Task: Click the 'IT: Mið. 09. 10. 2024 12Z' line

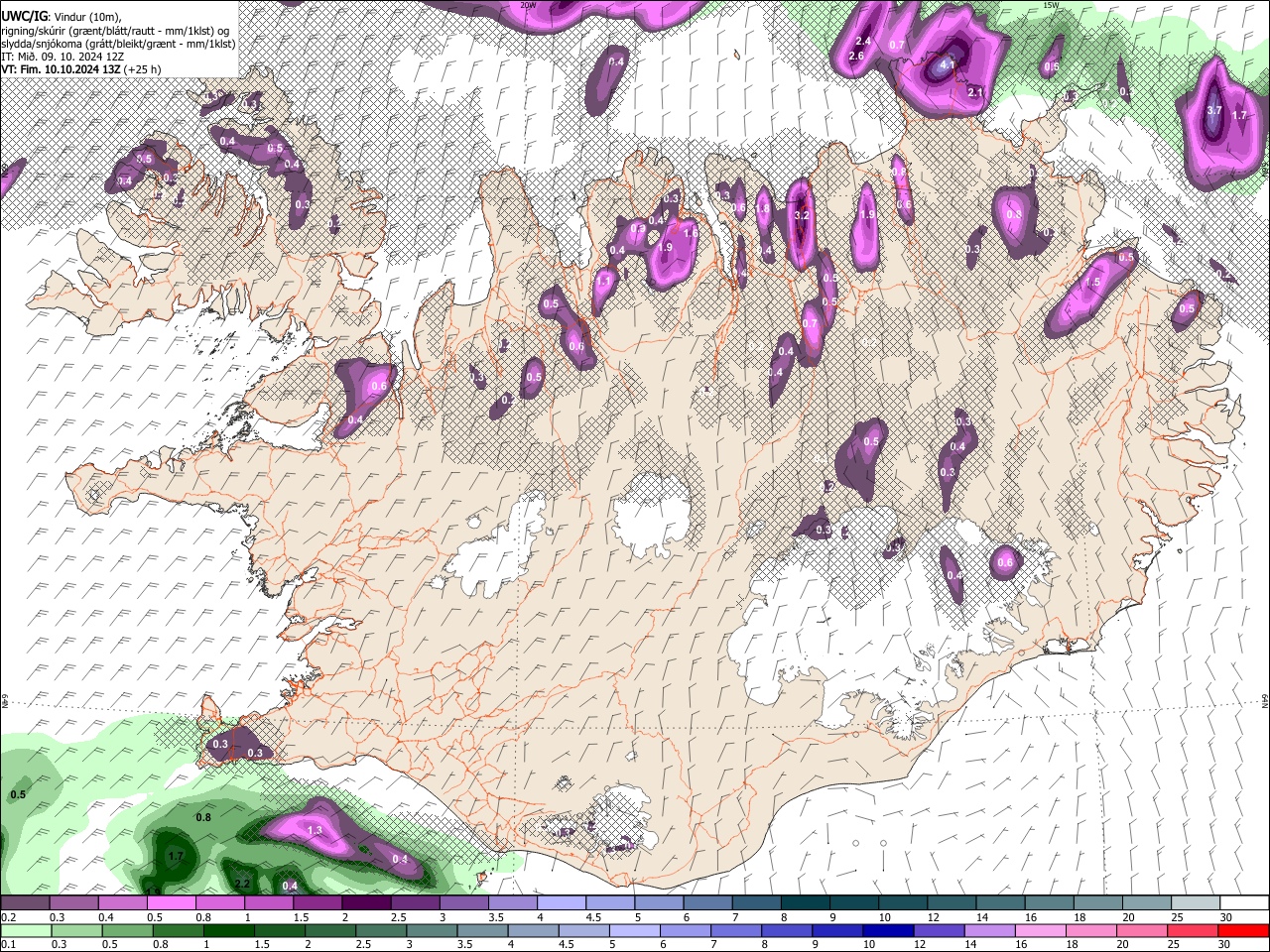Action: click(61, 57)
